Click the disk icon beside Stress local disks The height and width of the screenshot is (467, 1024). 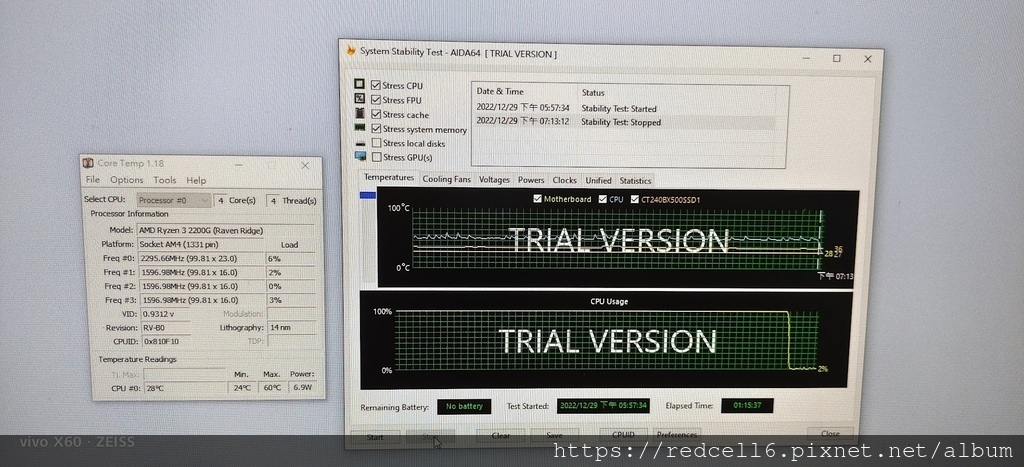pos(360,143)
